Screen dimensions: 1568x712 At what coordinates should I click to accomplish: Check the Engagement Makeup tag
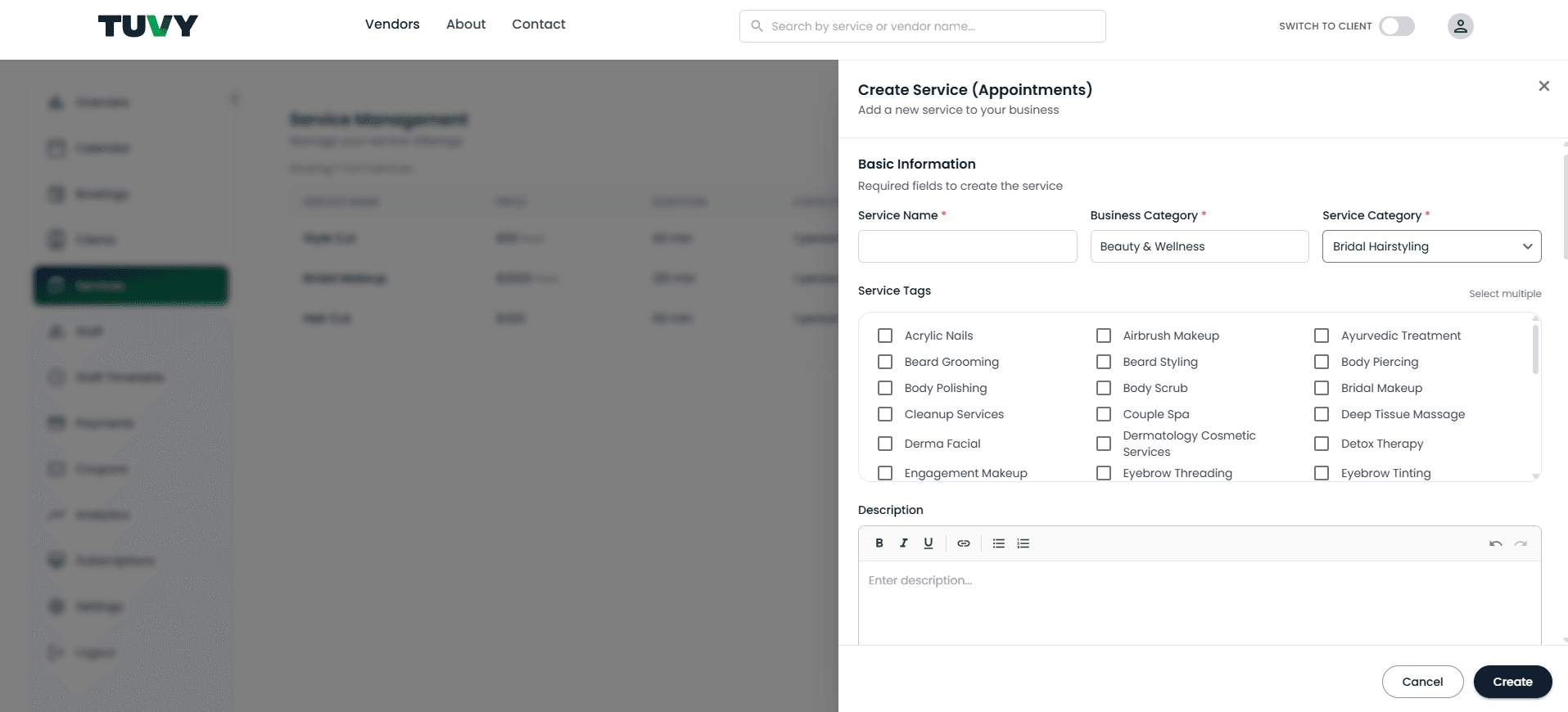coord(885,473)
